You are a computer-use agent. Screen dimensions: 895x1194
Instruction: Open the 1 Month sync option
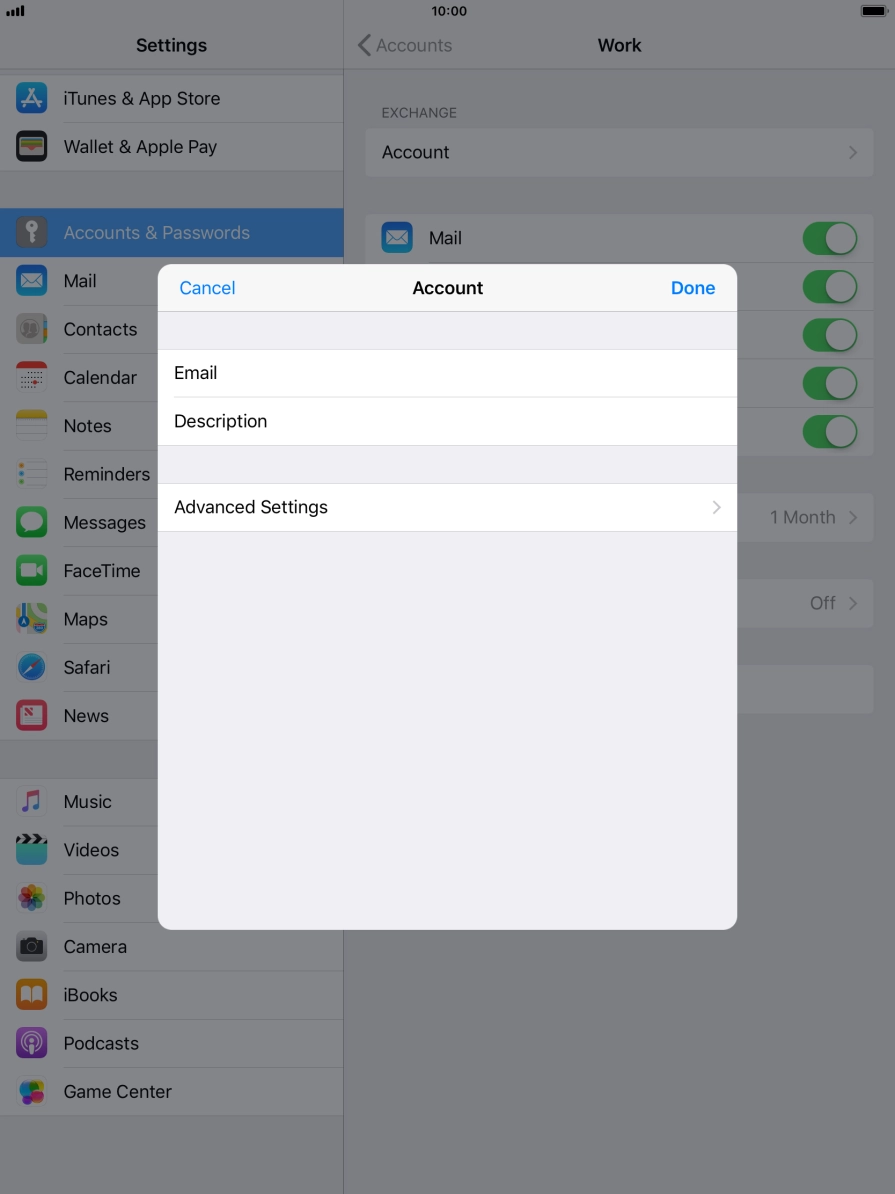click(805, 517)
